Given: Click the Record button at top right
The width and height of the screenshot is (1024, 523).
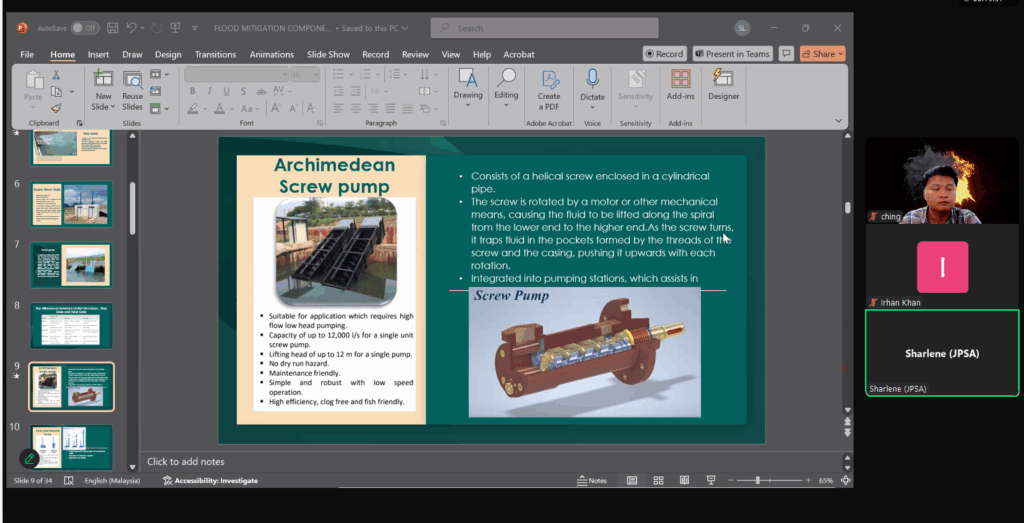Looking at the screenshot, I should (664, 54).
